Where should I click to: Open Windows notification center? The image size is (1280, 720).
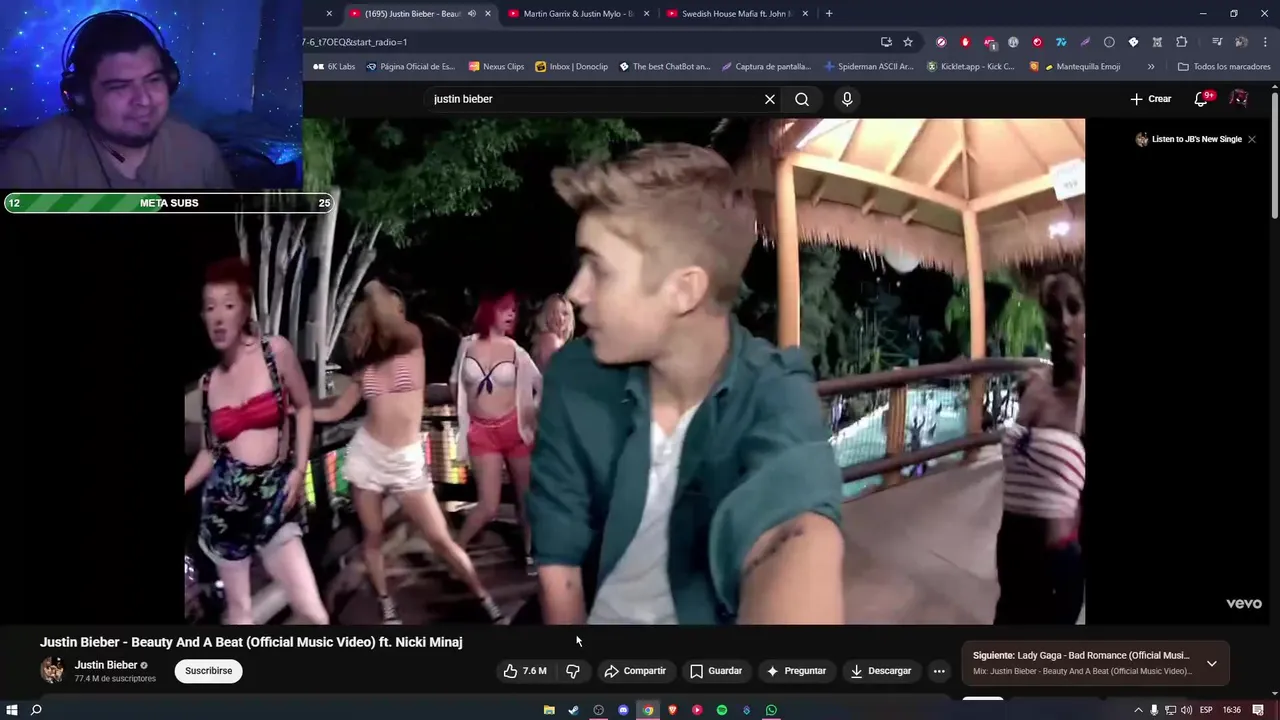1258,710
